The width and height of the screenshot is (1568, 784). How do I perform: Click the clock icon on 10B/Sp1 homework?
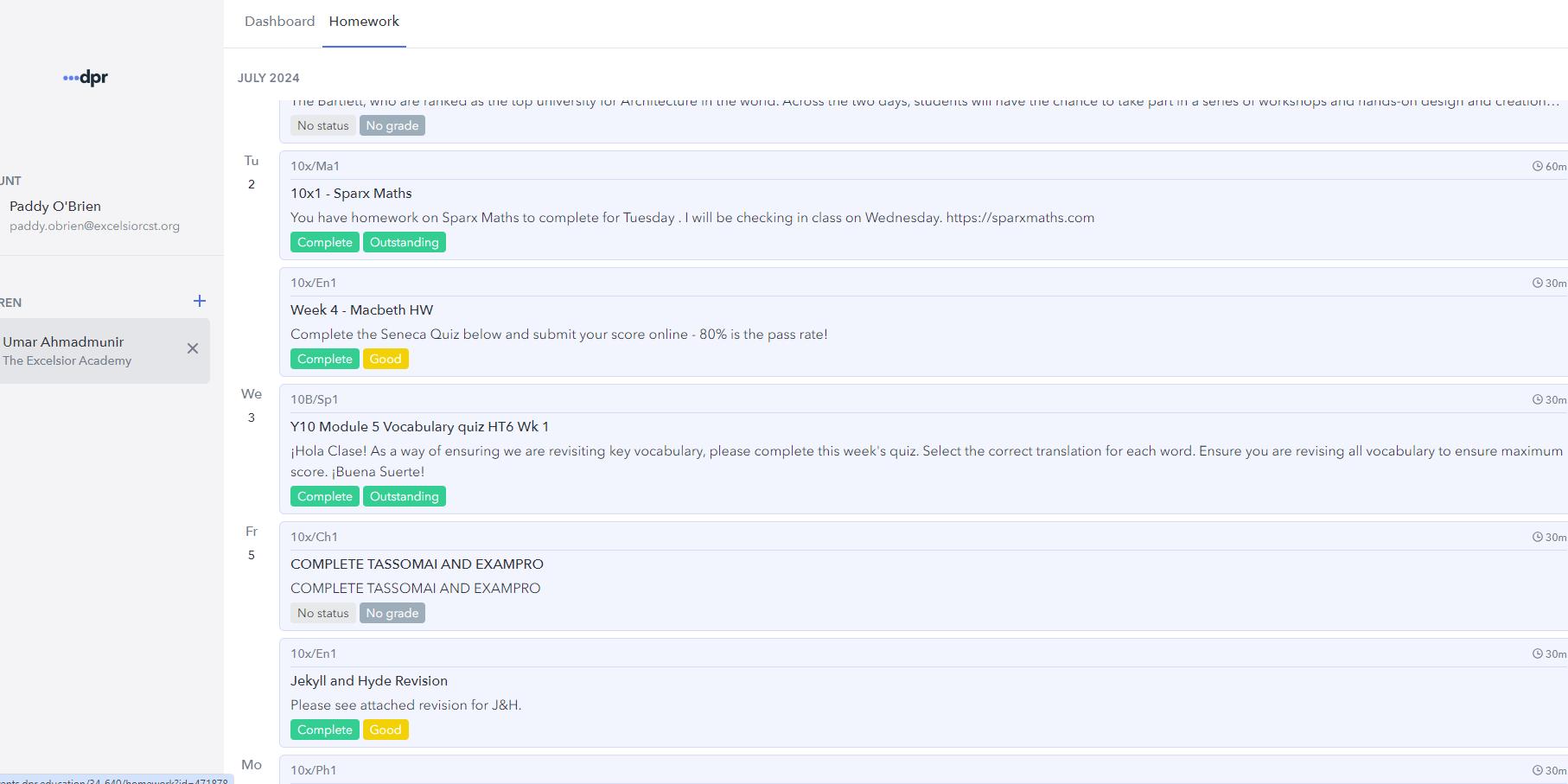(1538, 399)
